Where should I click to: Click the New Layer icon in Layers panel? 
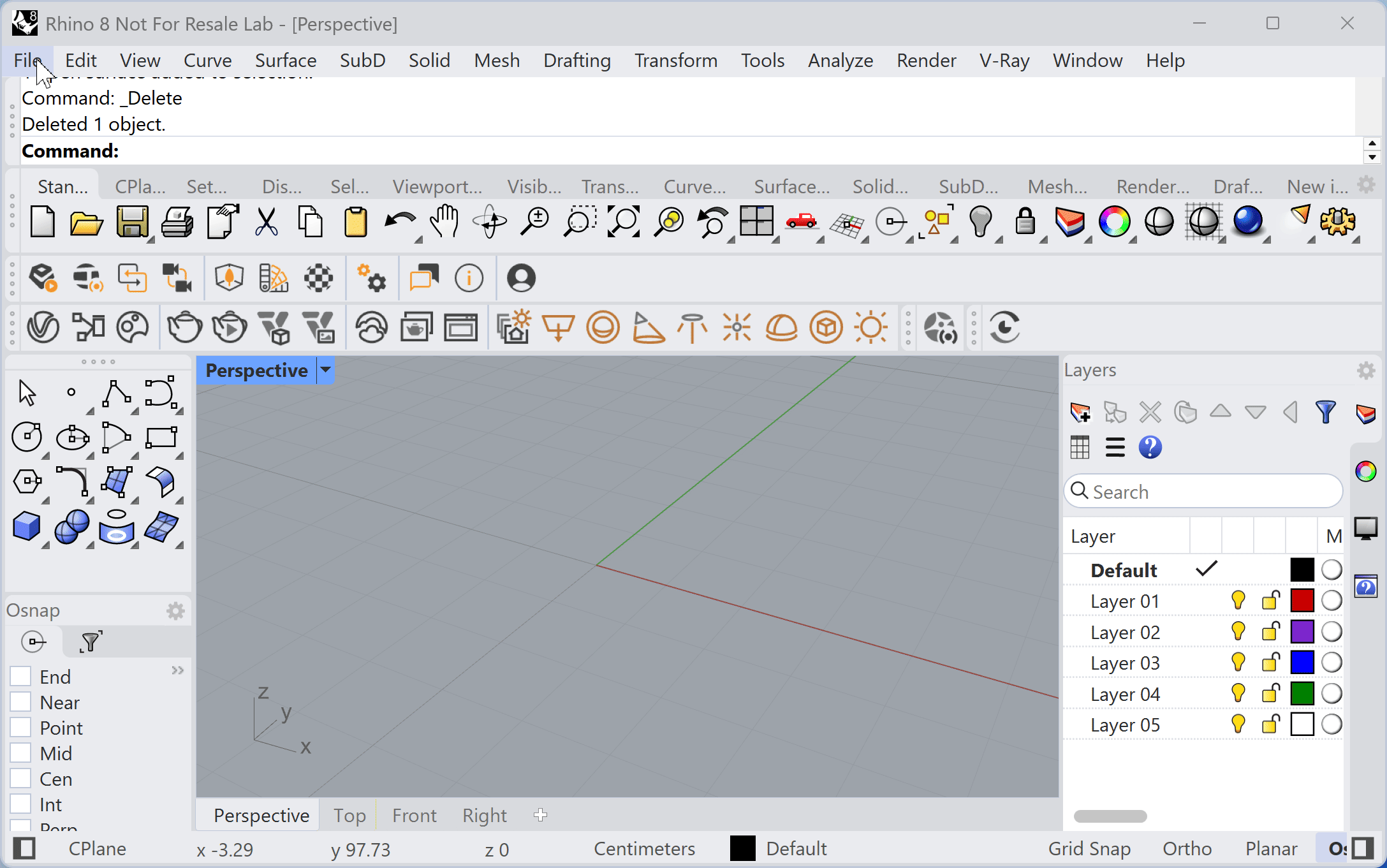point(1081,413)
